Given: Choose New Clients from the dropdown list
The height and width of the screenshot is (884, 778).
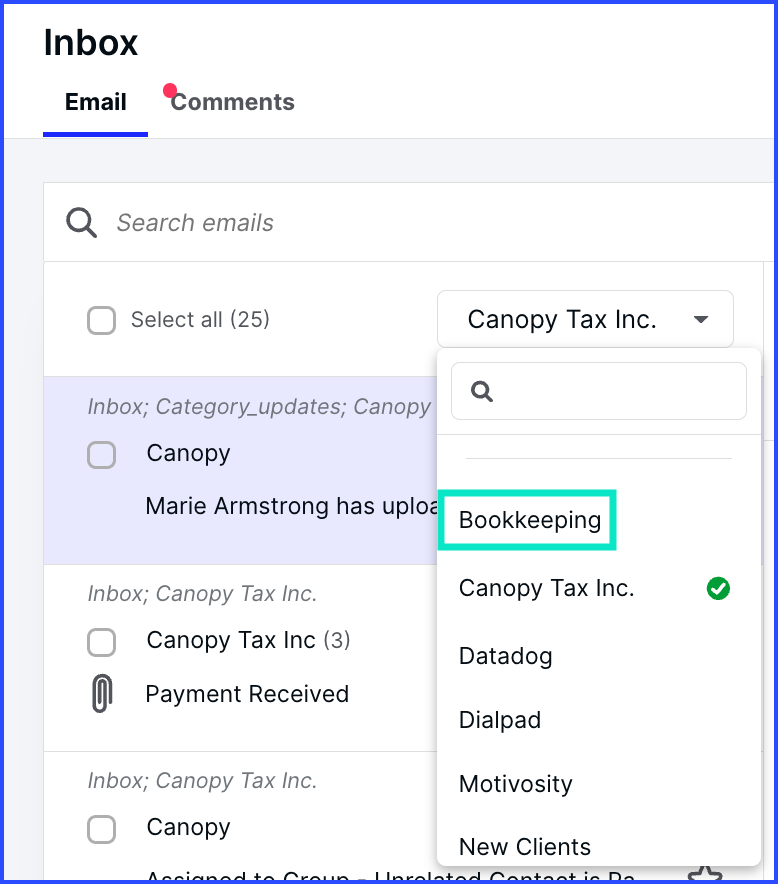Looking at the screenshot, I should tap(525, 847).
